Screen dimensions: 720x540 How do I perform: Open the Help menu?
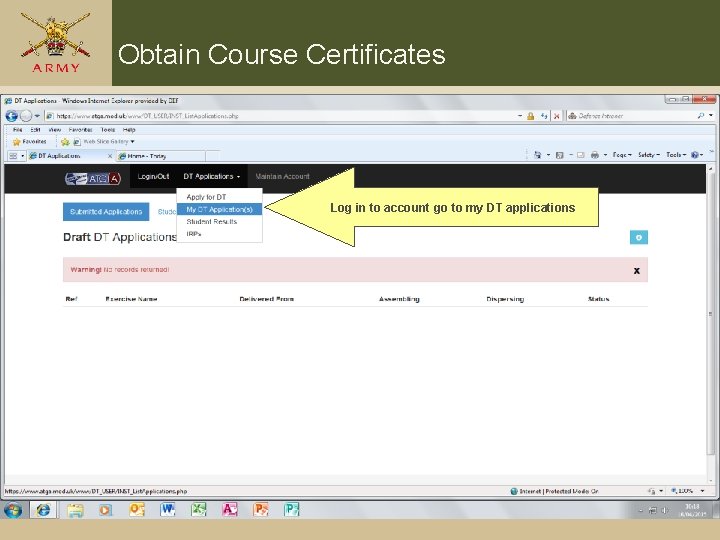pyautogui.click(x=129, y=129)
